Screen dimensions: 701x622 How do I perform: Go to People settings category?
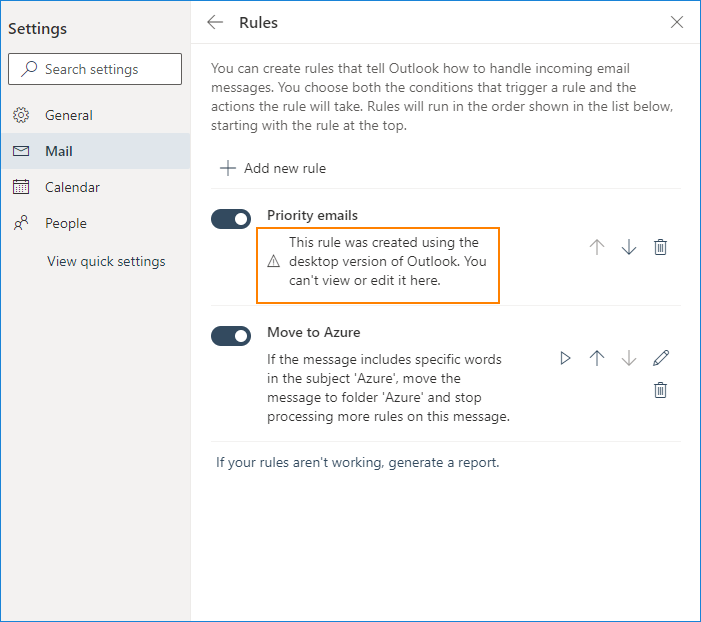coord(66,223)
